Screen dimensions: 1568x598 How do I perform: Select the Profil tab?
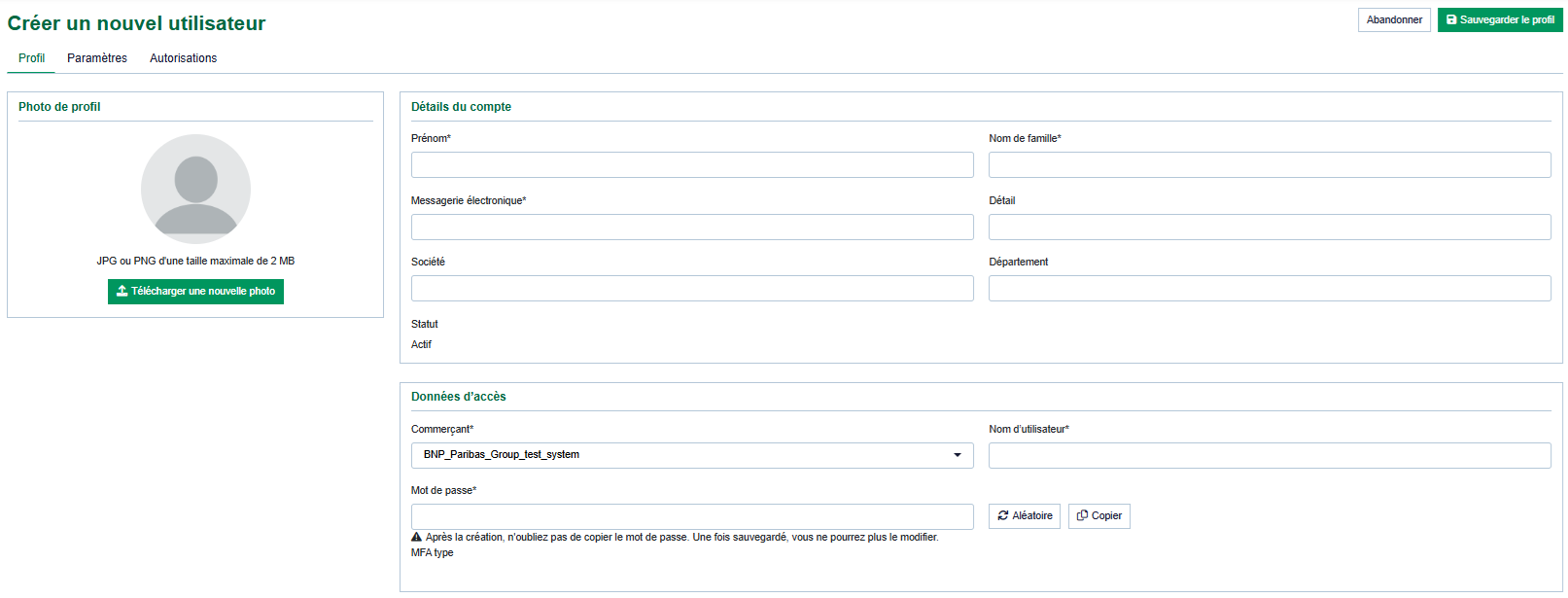pos(31,58)
